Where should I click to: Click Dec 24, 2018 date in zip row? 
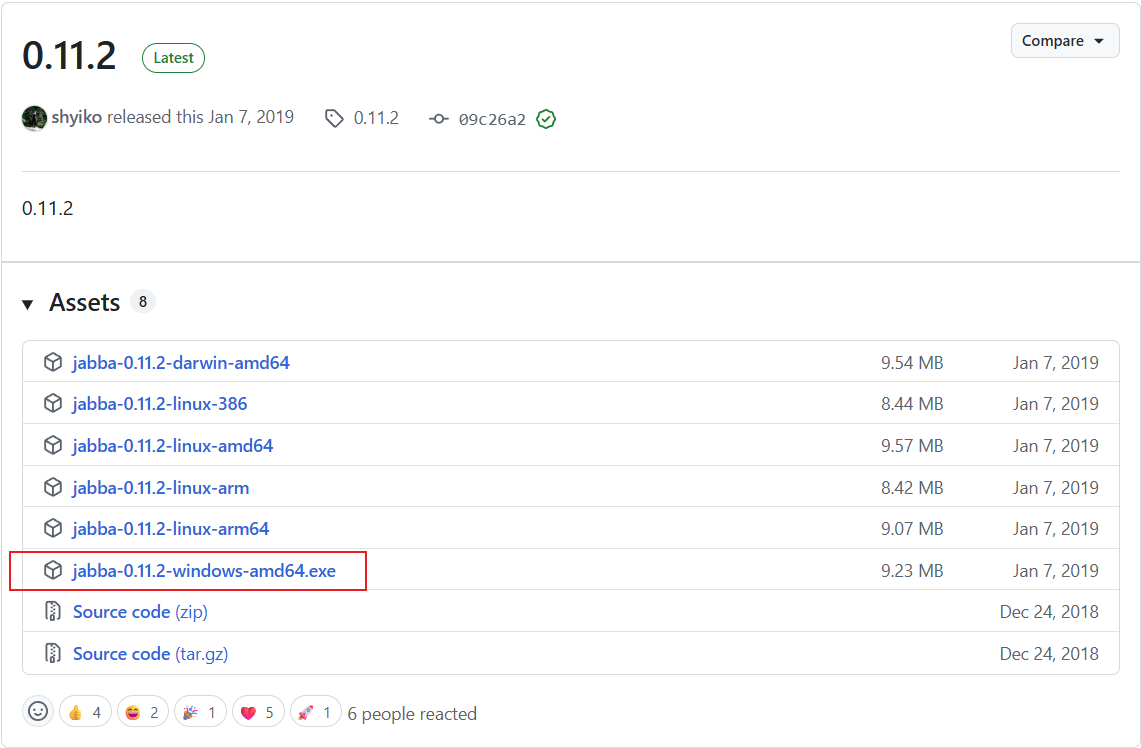1049,612
